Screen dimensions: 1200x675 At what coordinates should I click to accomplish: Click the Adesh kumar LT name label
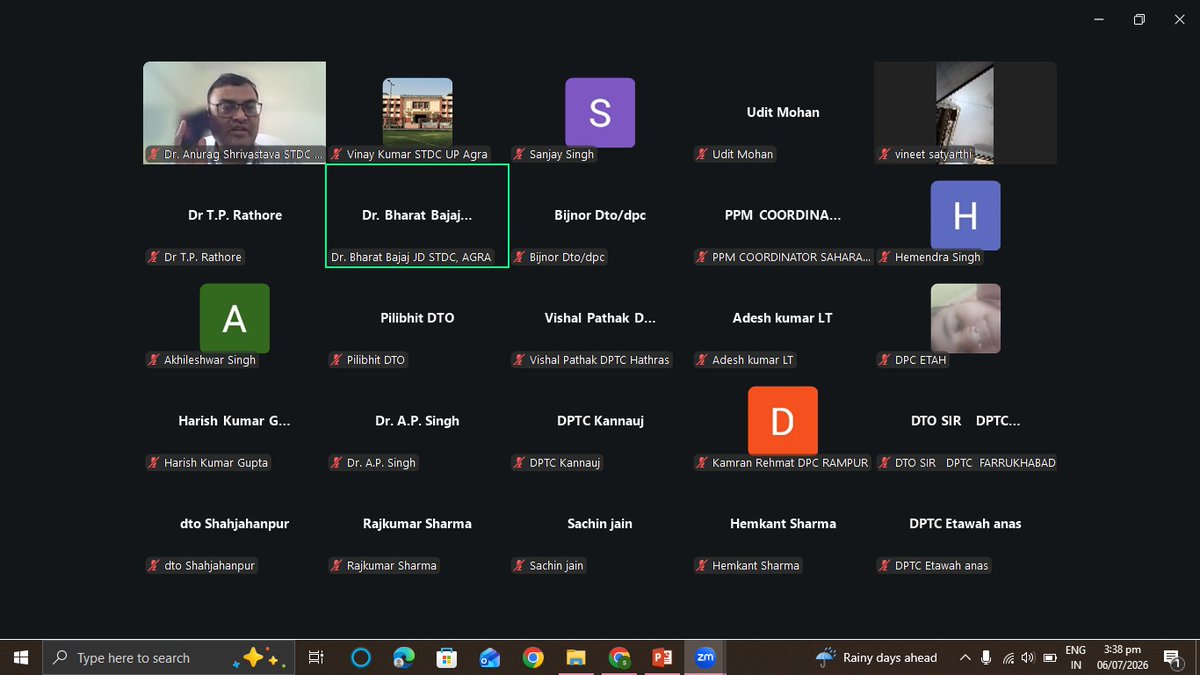(752, 360)
